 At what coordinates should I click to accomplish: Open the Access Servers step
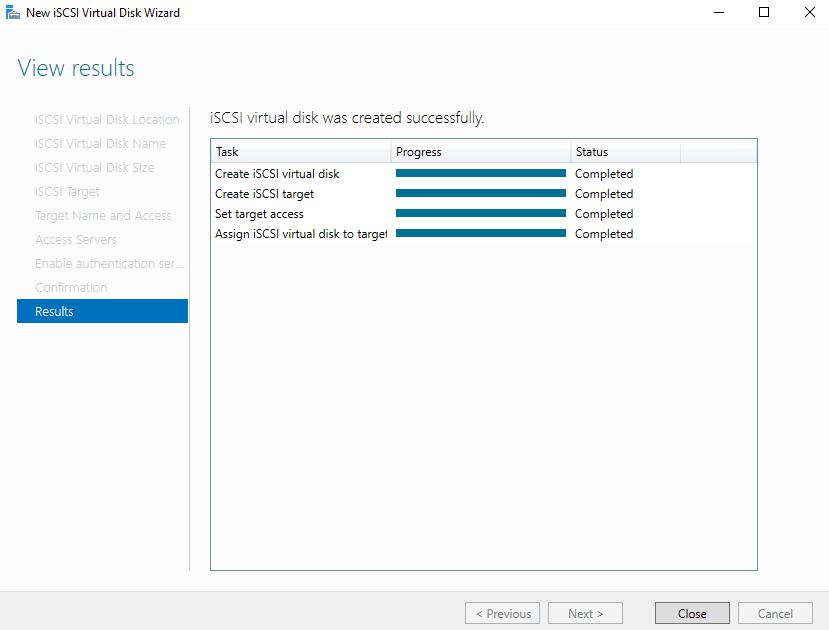click(76, 239)
